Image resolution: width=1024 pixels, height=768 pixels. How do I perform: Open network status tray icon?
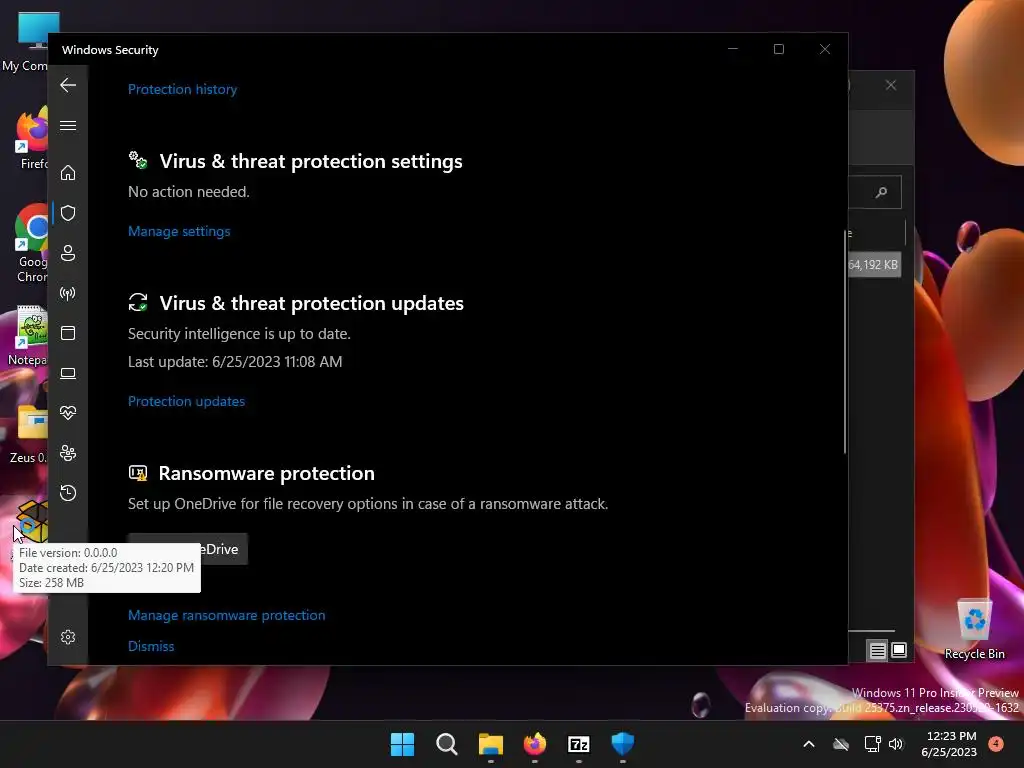(872, 744)
